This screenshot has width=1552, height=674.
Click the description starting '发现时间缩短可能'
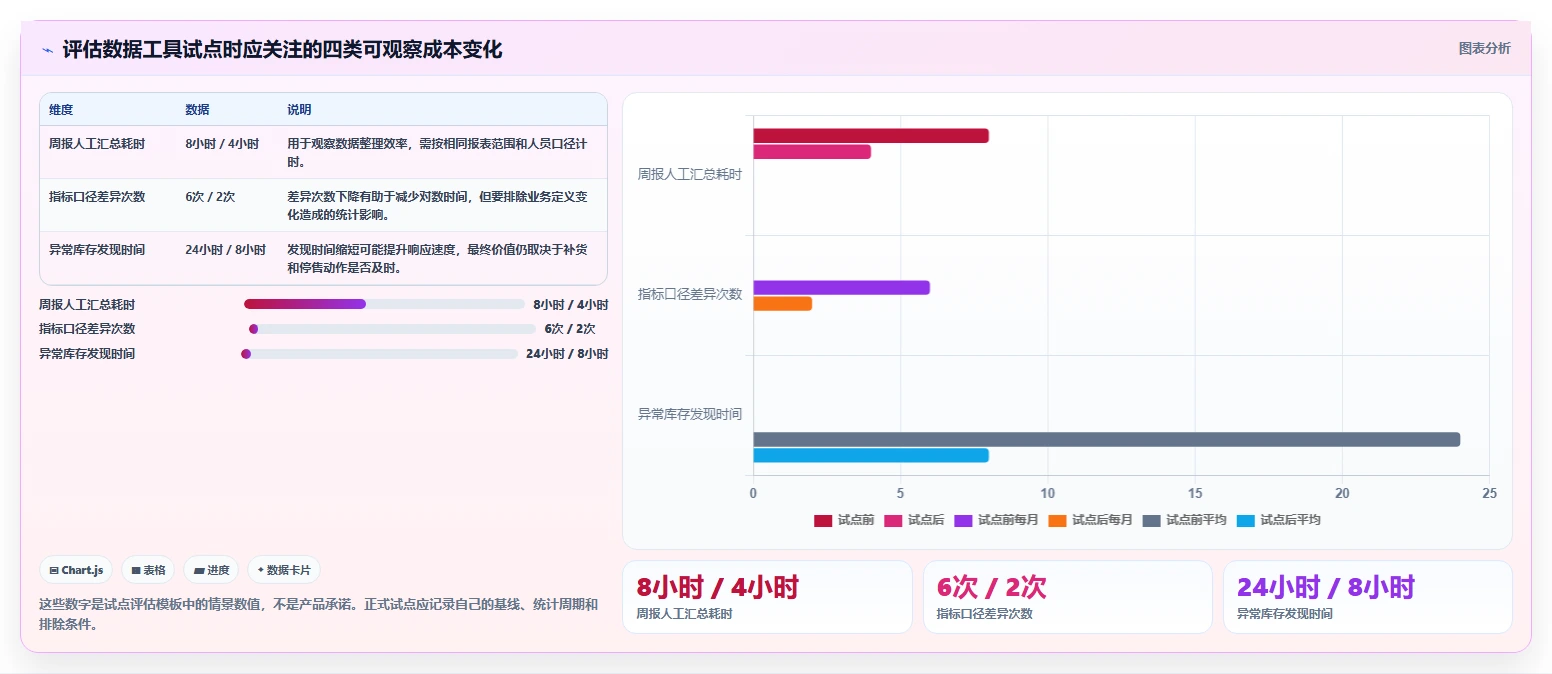point(437,259)
